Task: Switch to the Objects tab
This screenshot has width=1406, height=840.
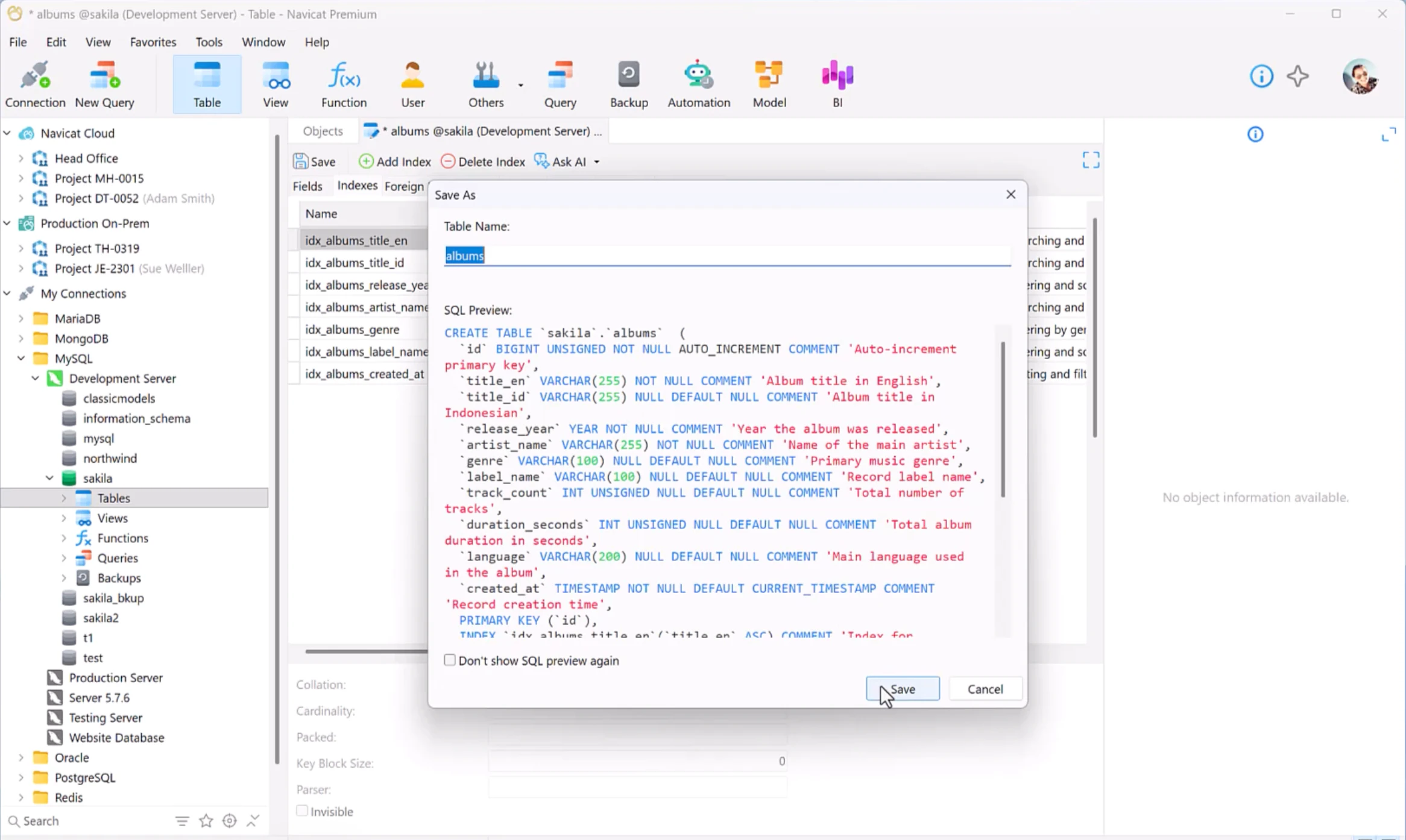Action: tap(323, 131)
